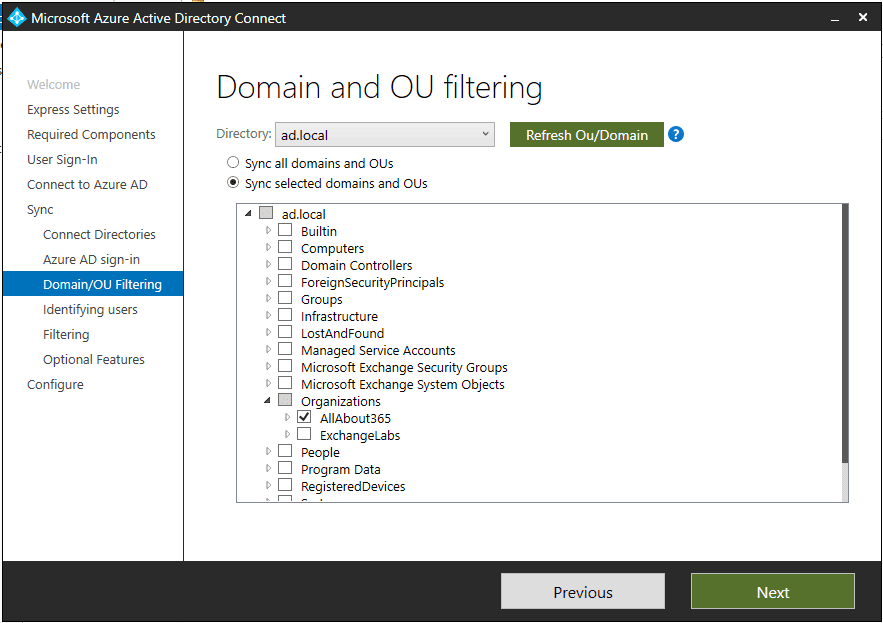Collapse the Organizations tree node

click(x=268, y=401)
